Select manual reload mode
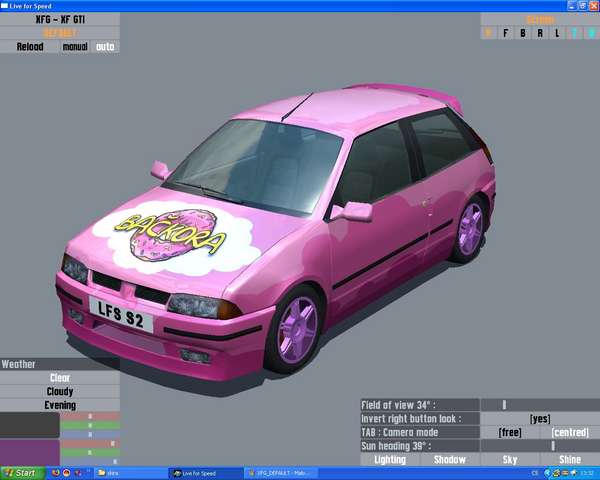 [75, 47]
